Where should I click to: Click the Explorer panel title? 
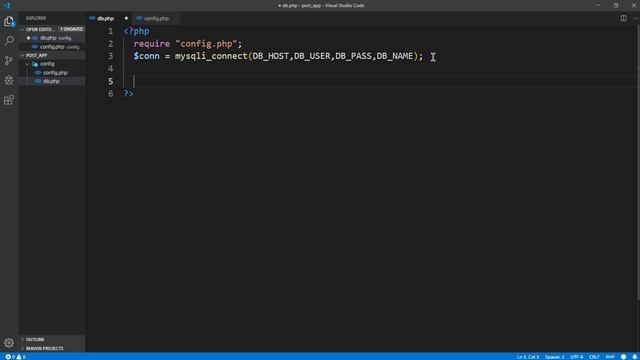click(x=36, y=18)
